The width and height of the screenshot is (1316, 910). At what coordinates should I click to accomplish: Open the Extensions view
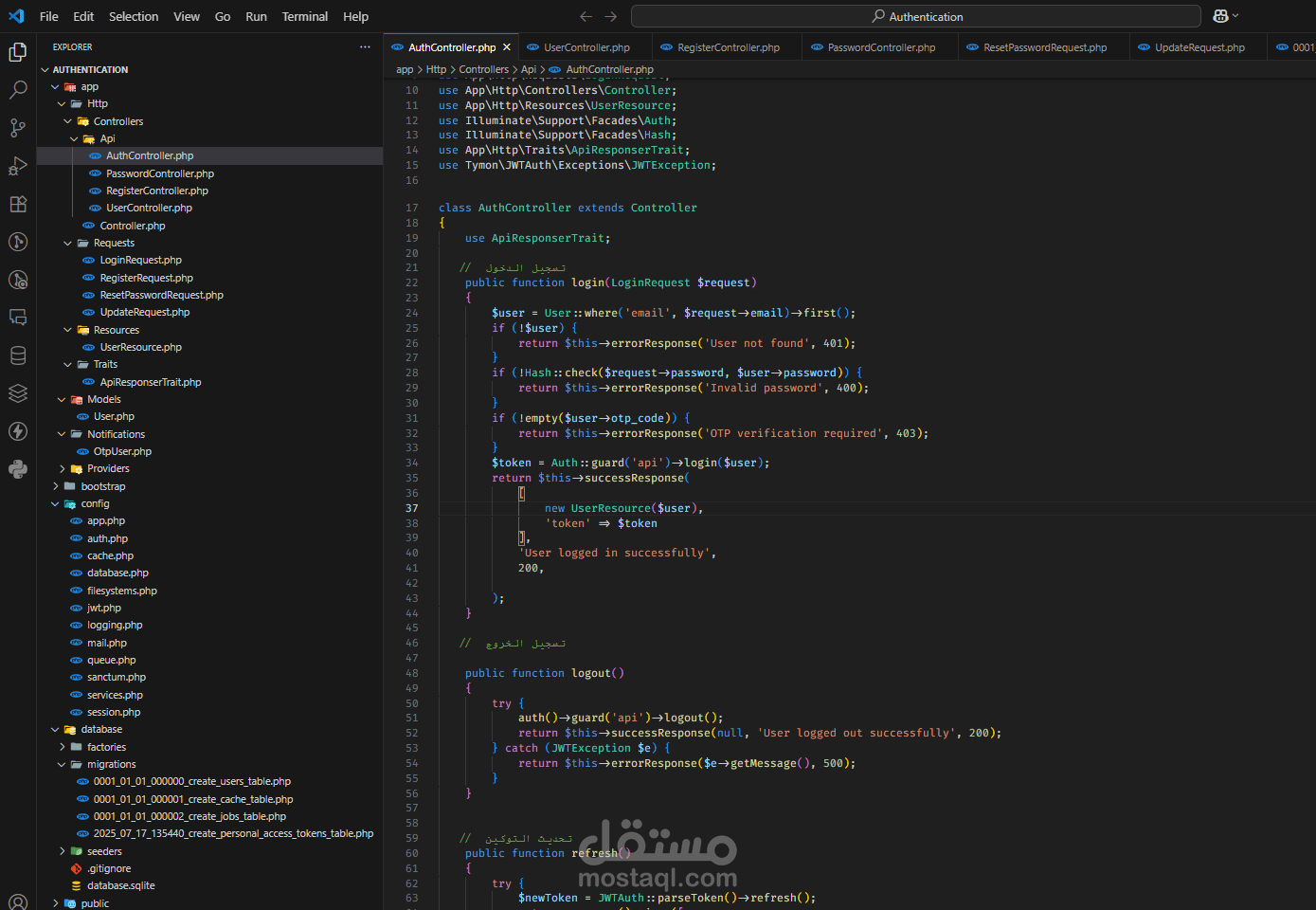(18, 204)
